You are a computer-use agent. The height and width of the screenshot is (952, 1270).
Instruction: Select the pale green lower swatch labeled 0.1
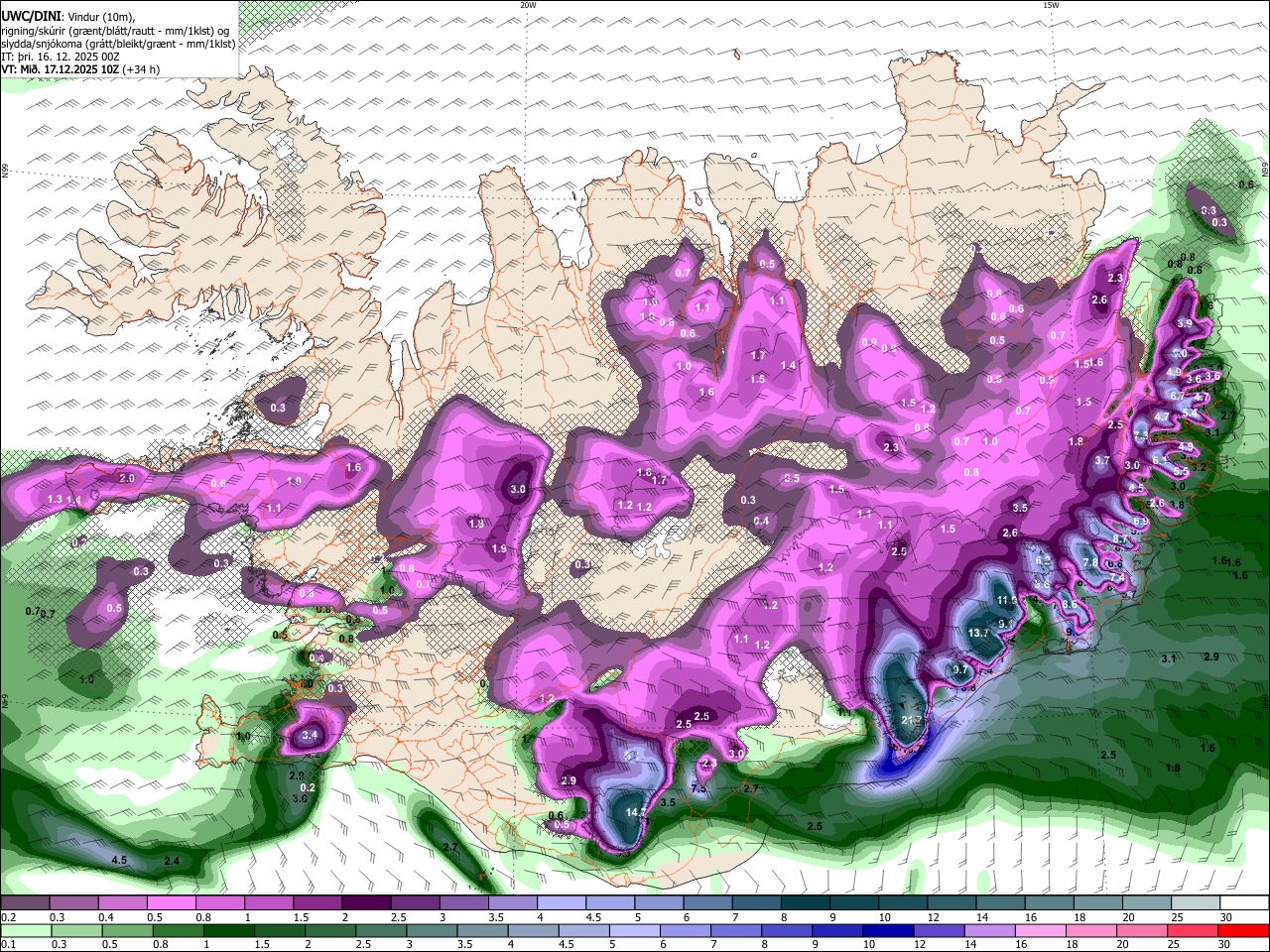[24, 931]
